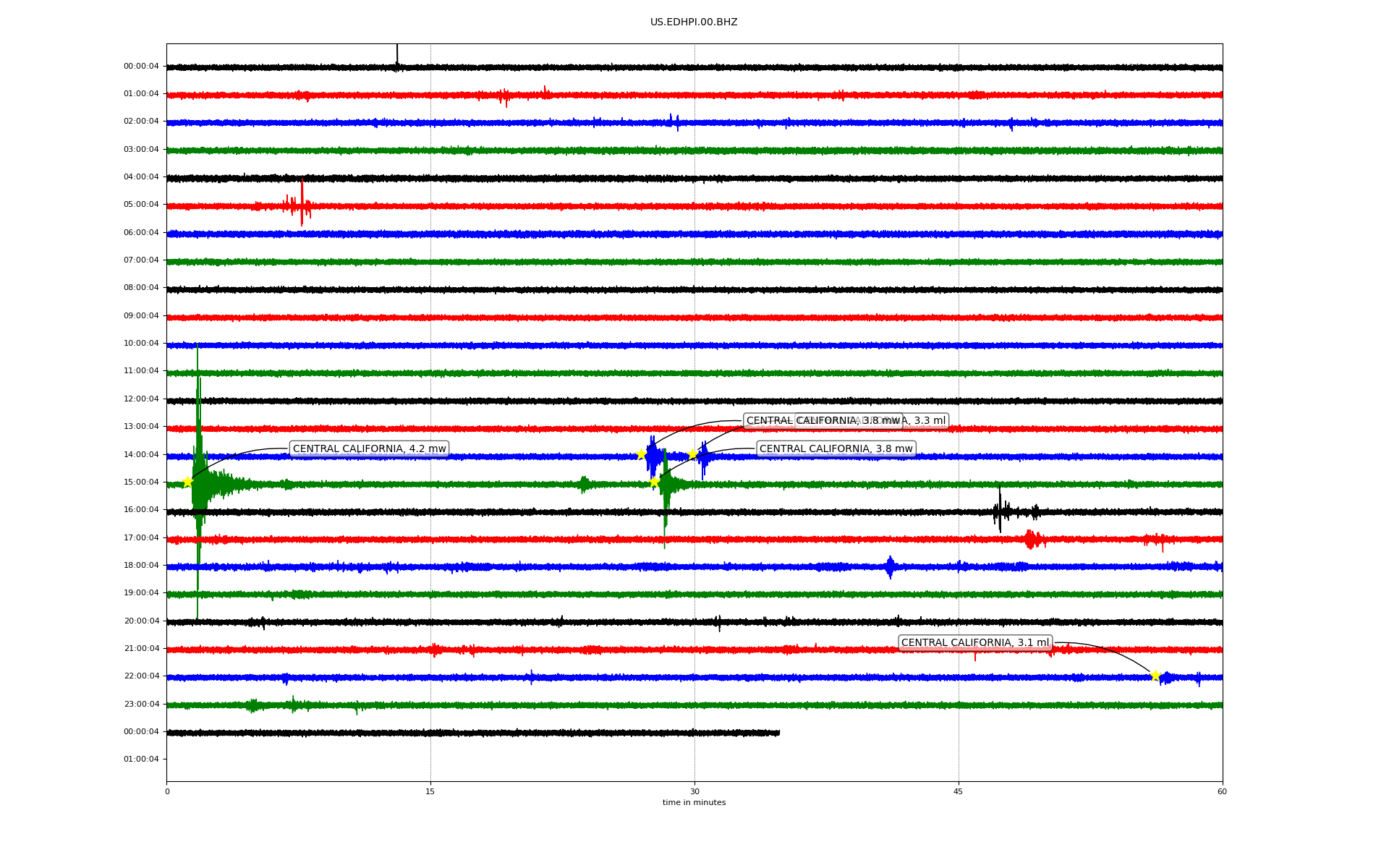The width and height of the screenshot is (1389, 868).
Task: Select the CENTRAL CALIFORNIA, 4.2 mw annotation label
Action: 369,448
